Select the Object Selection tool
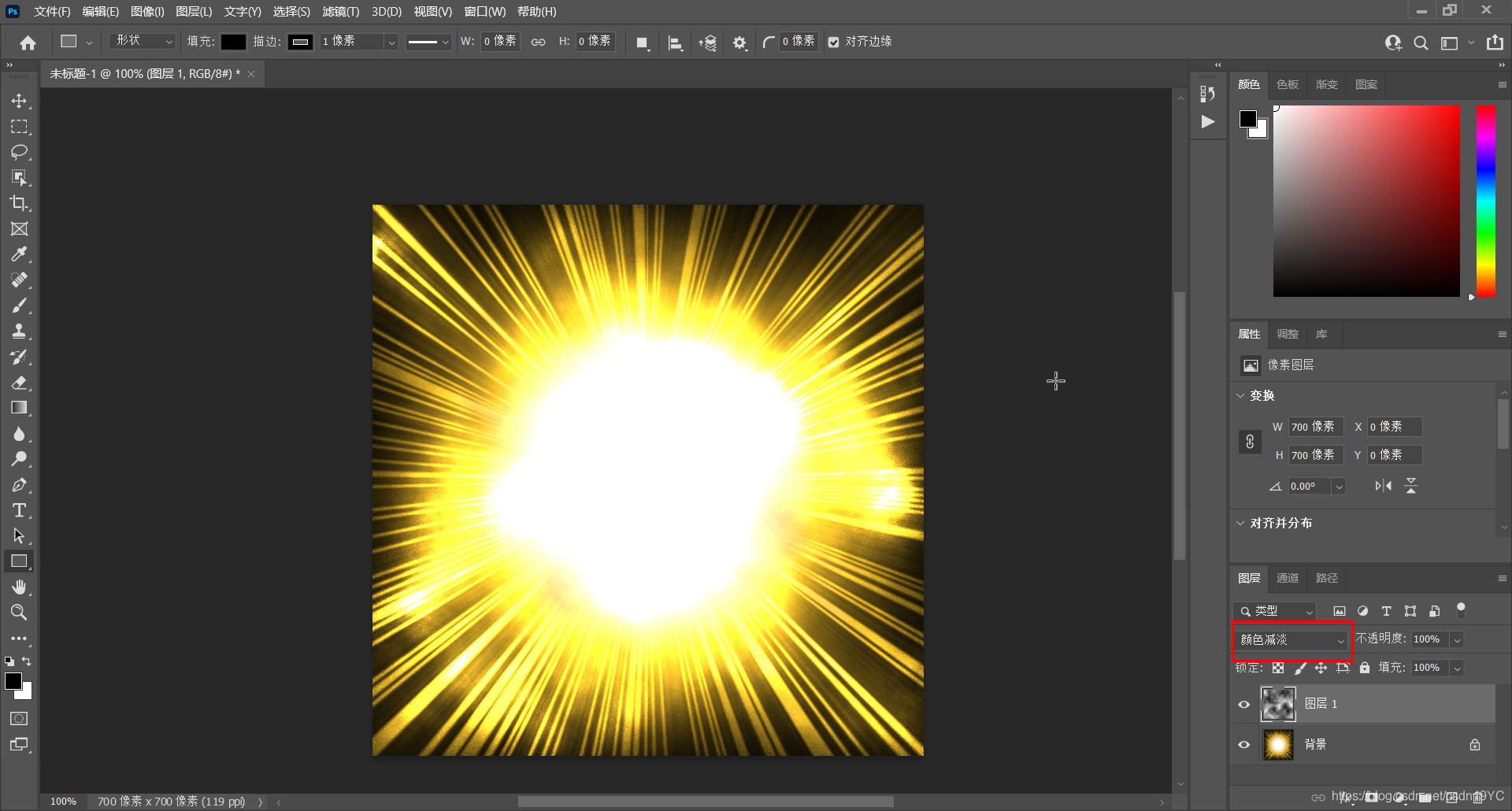This screenshot has width=1512, height=811. (19, 178)
